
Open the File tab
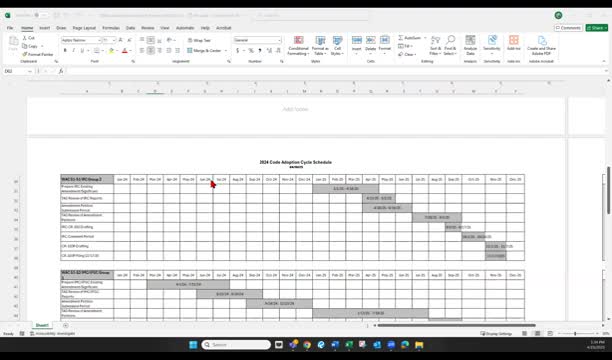10,28
